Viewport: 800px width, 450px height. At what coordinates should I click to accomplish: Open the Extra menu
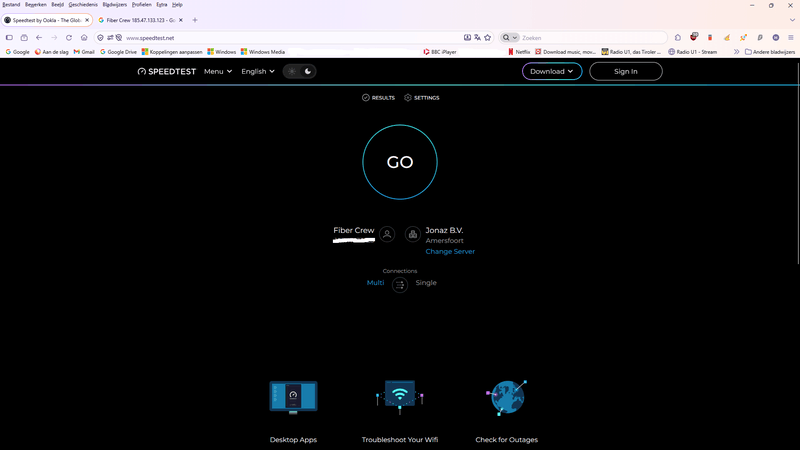[x=162, y=5]
